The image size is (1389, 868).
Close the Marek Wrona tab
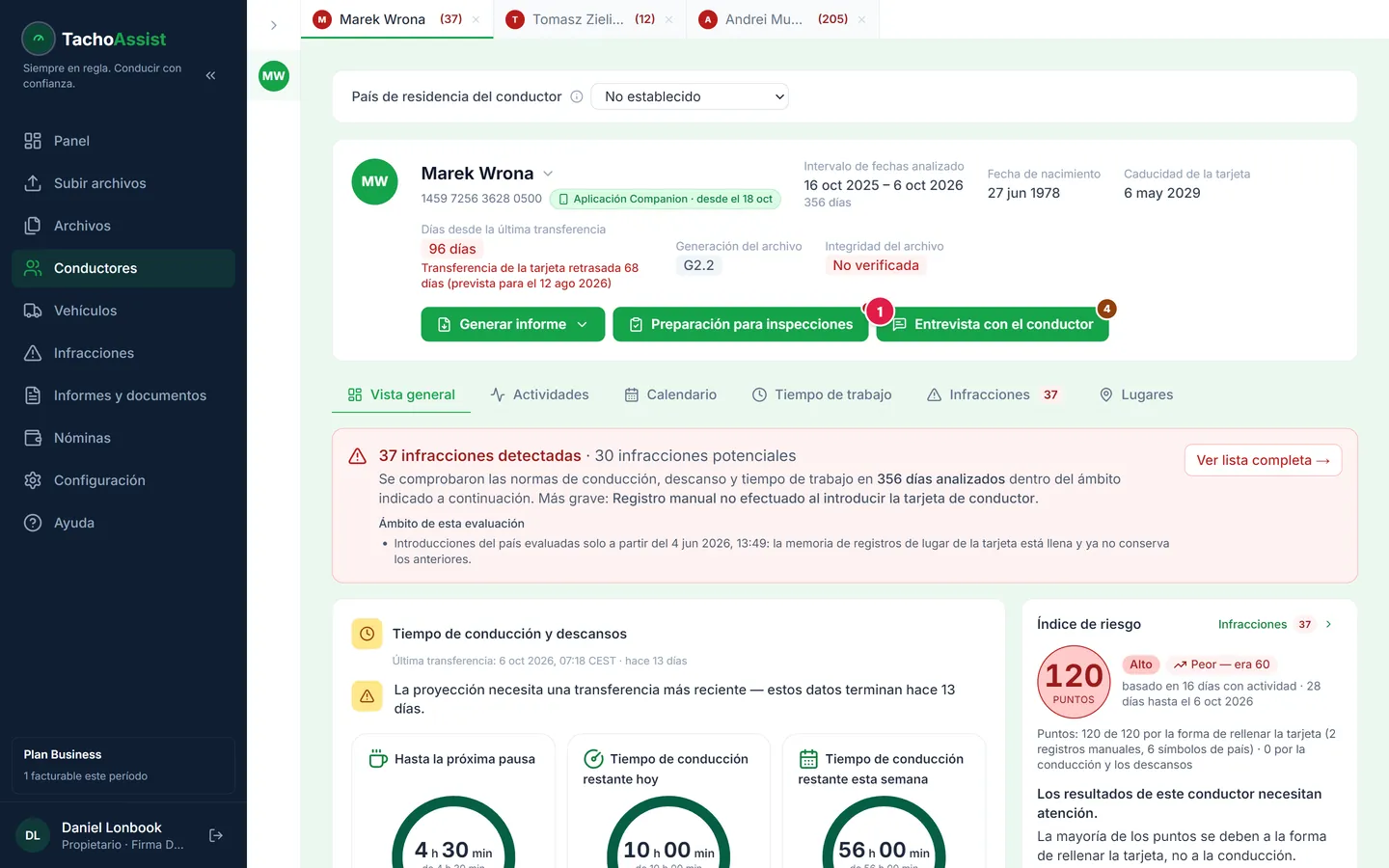point(476,19)
